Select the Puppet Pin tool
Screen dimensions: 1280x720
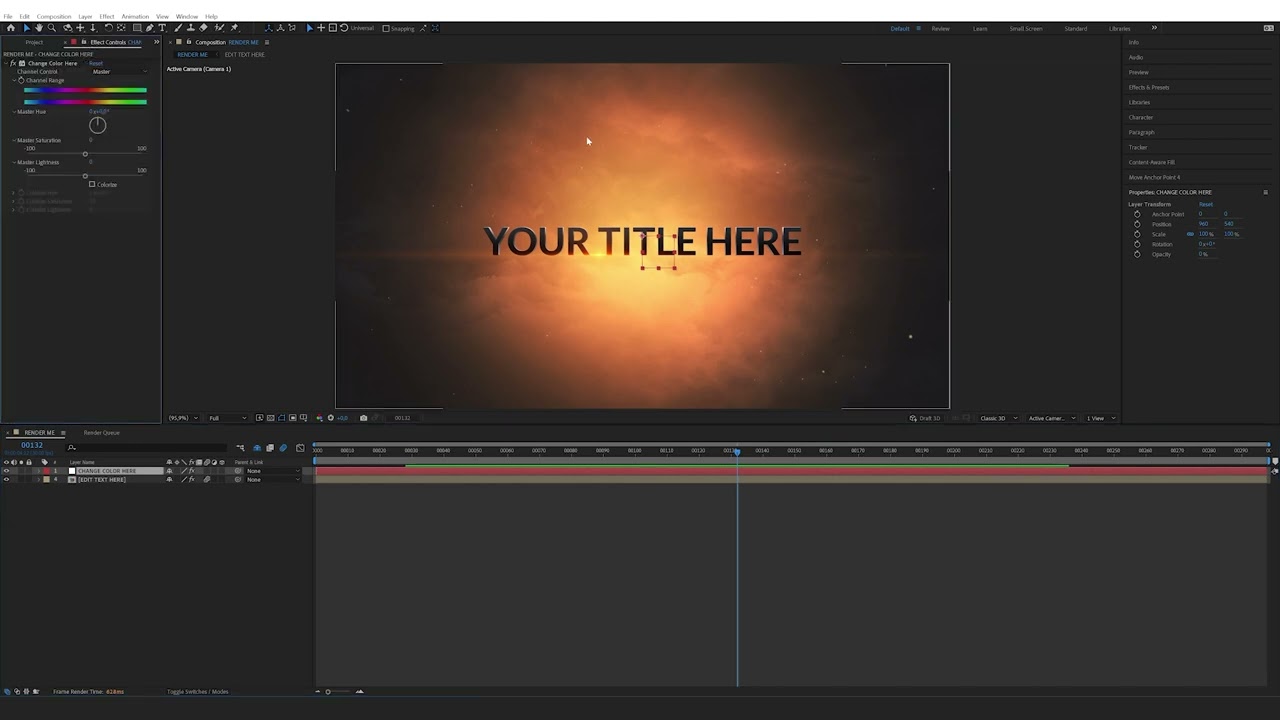[x=234, y=28]
